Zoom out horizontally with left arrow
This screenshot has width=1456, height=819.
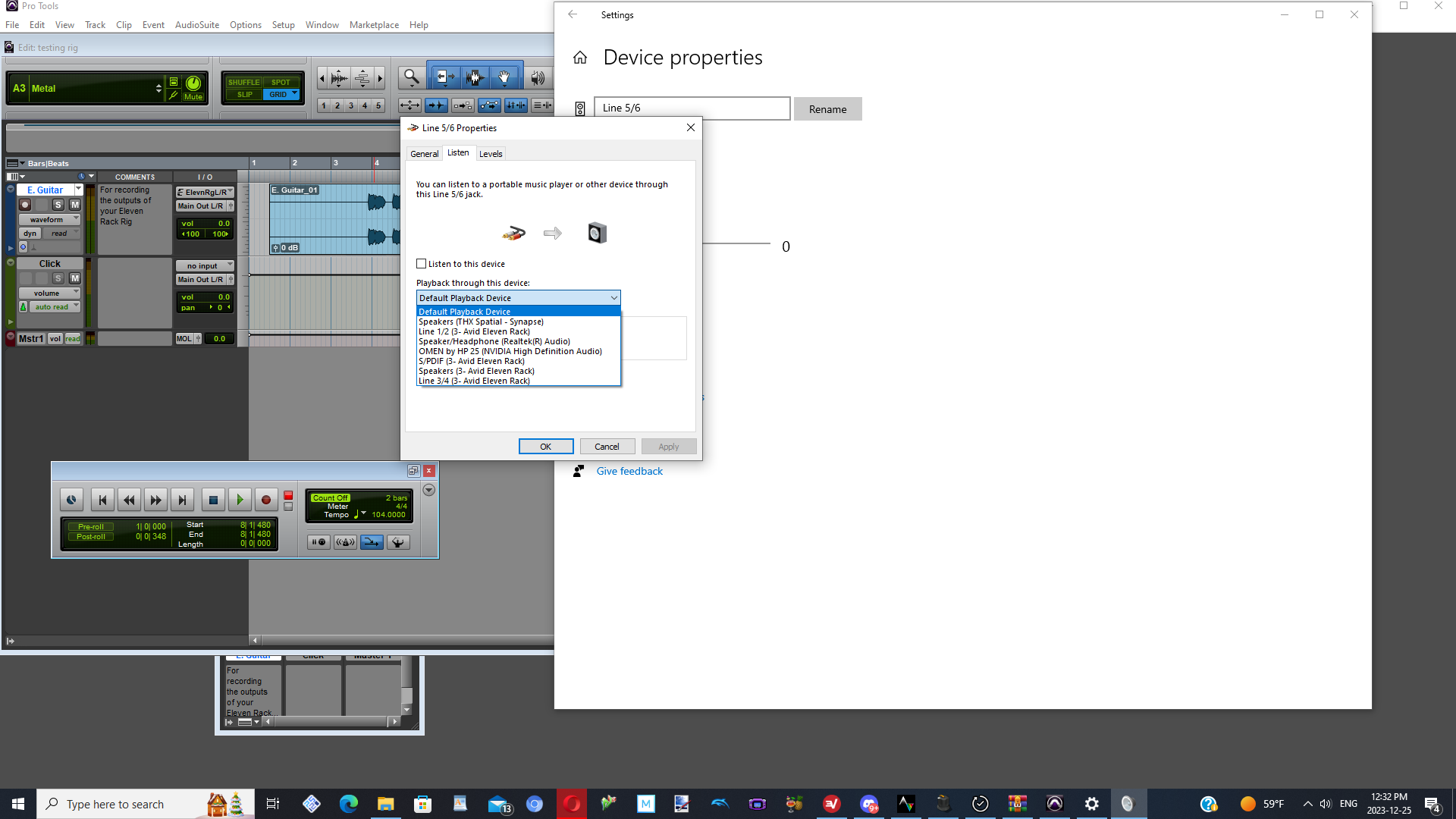[x=322, y=77]
